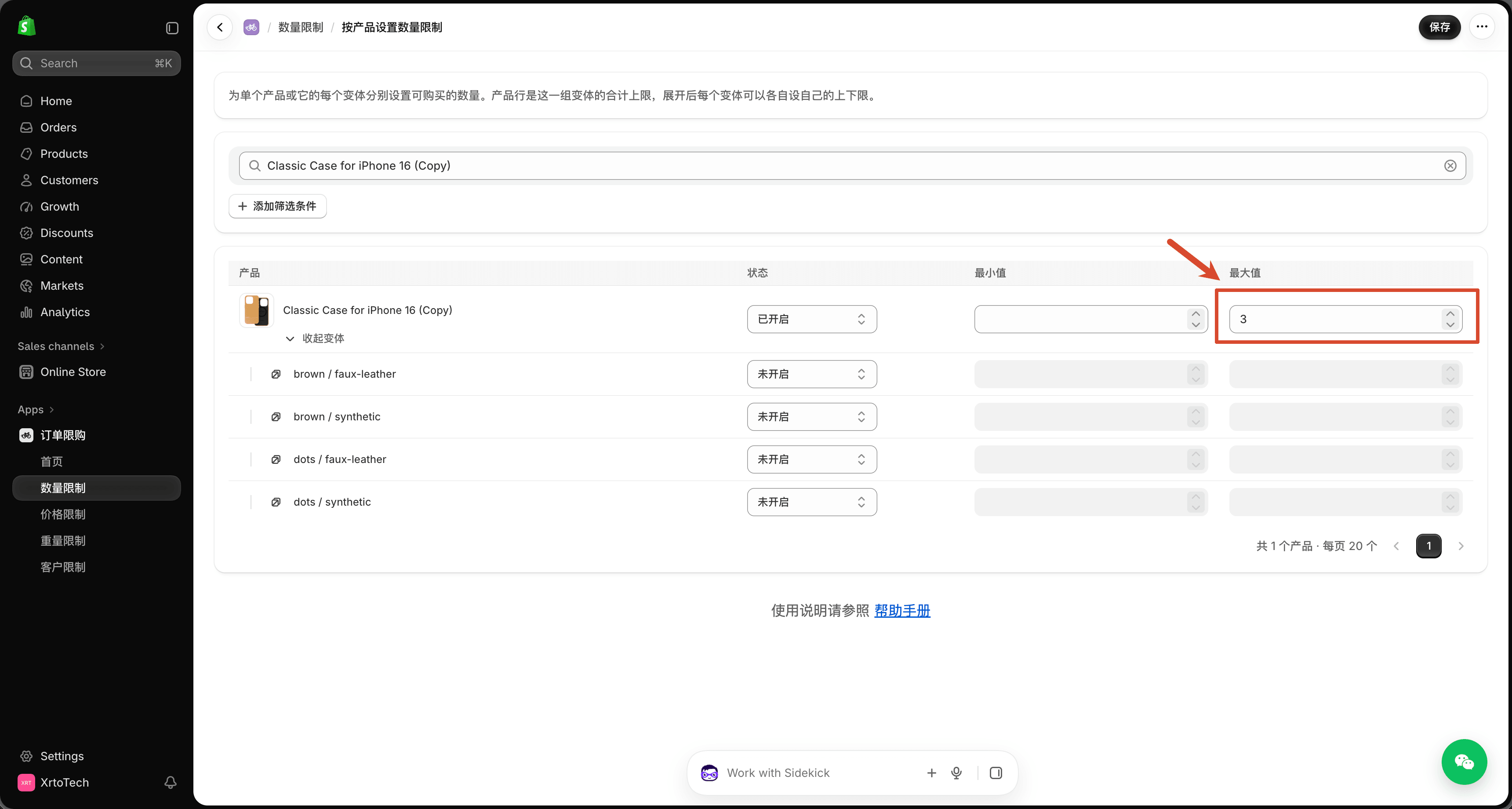
Task: Open the notifications bell
Action: [x=170, y=782]
